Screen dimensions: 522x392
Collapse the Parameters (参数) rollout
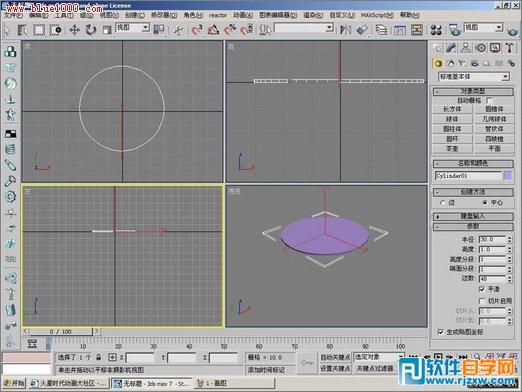tap(473, 226)
